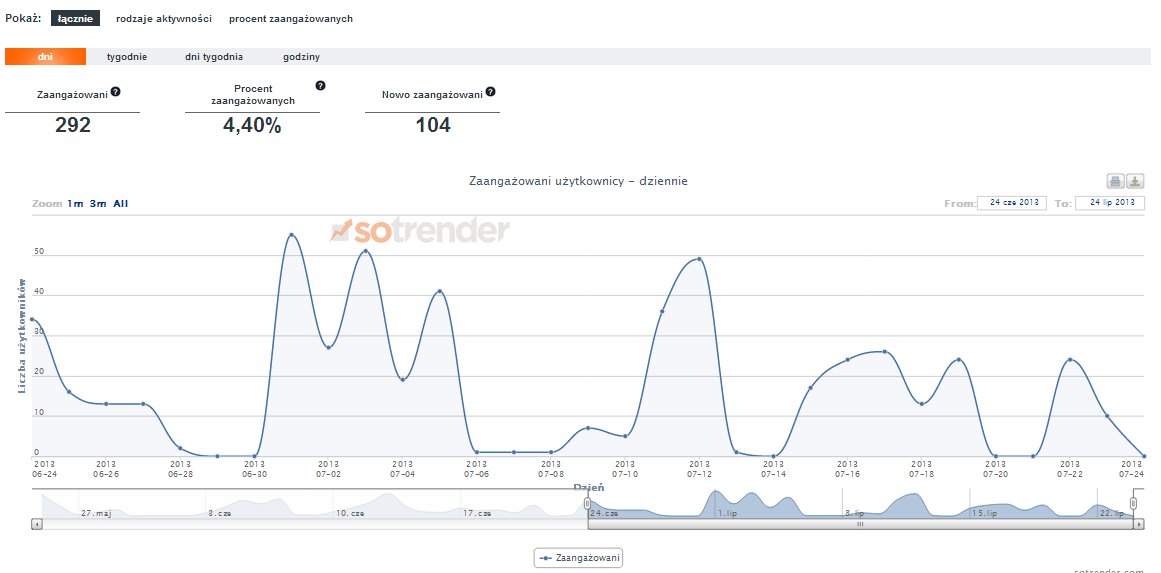This screenshot has width=1161, height=573.
Task: Switch to the 'tygodnie' tab
Action: click(127, 57)
